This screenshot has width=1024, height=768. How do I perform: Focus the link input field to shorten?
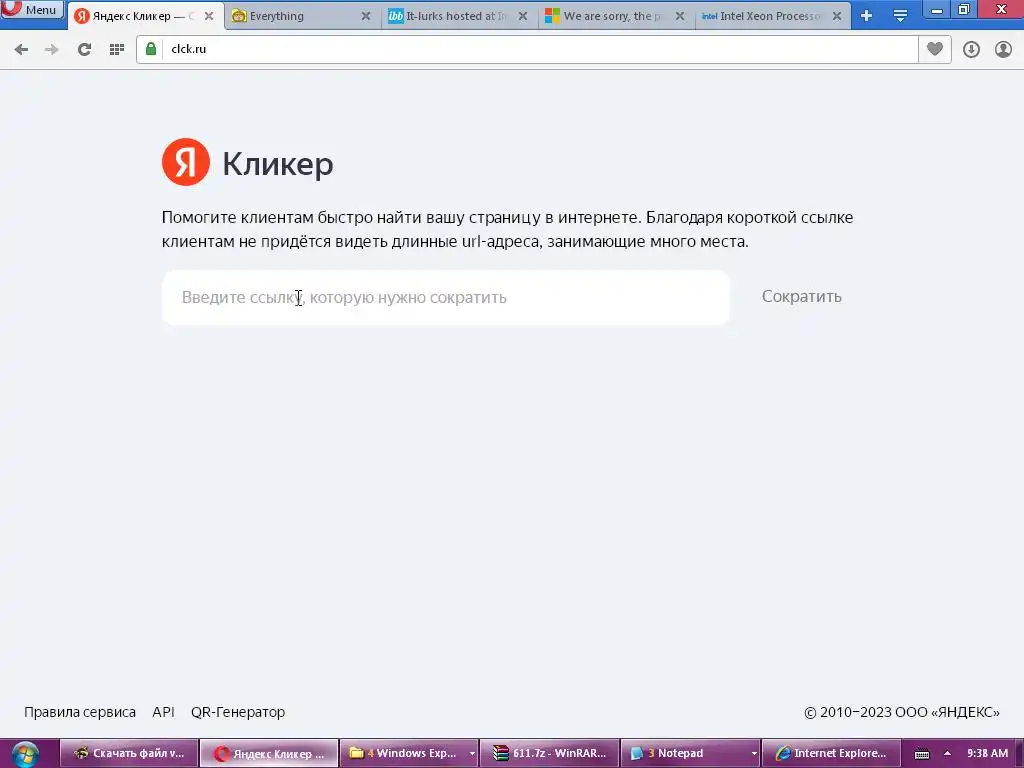click(445, 298)
